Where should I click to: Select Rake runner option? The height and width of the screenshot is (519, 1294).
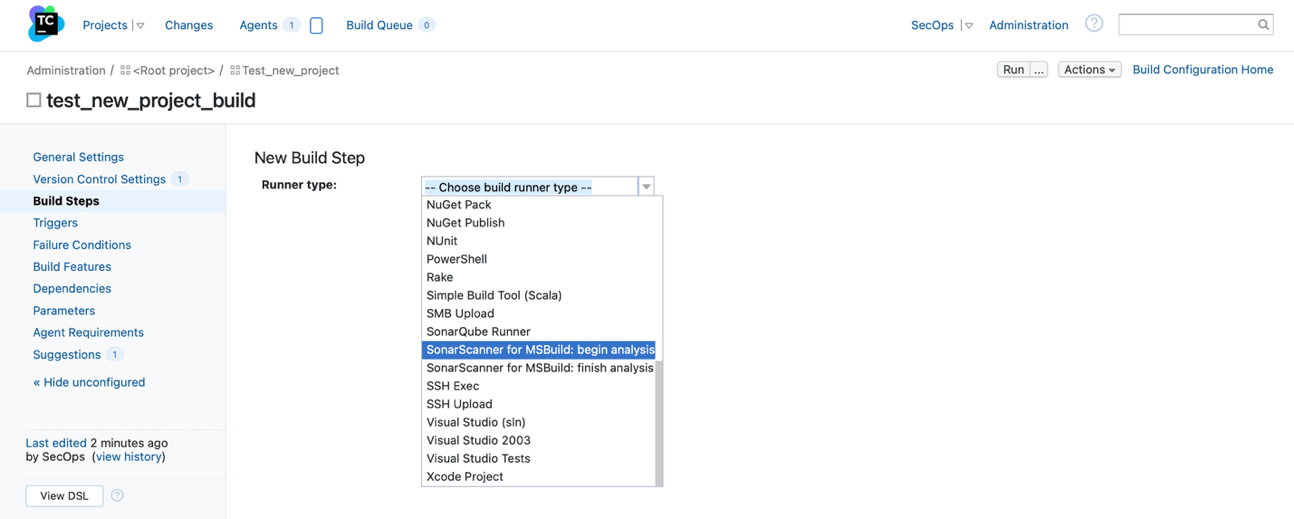coord(538,277)
